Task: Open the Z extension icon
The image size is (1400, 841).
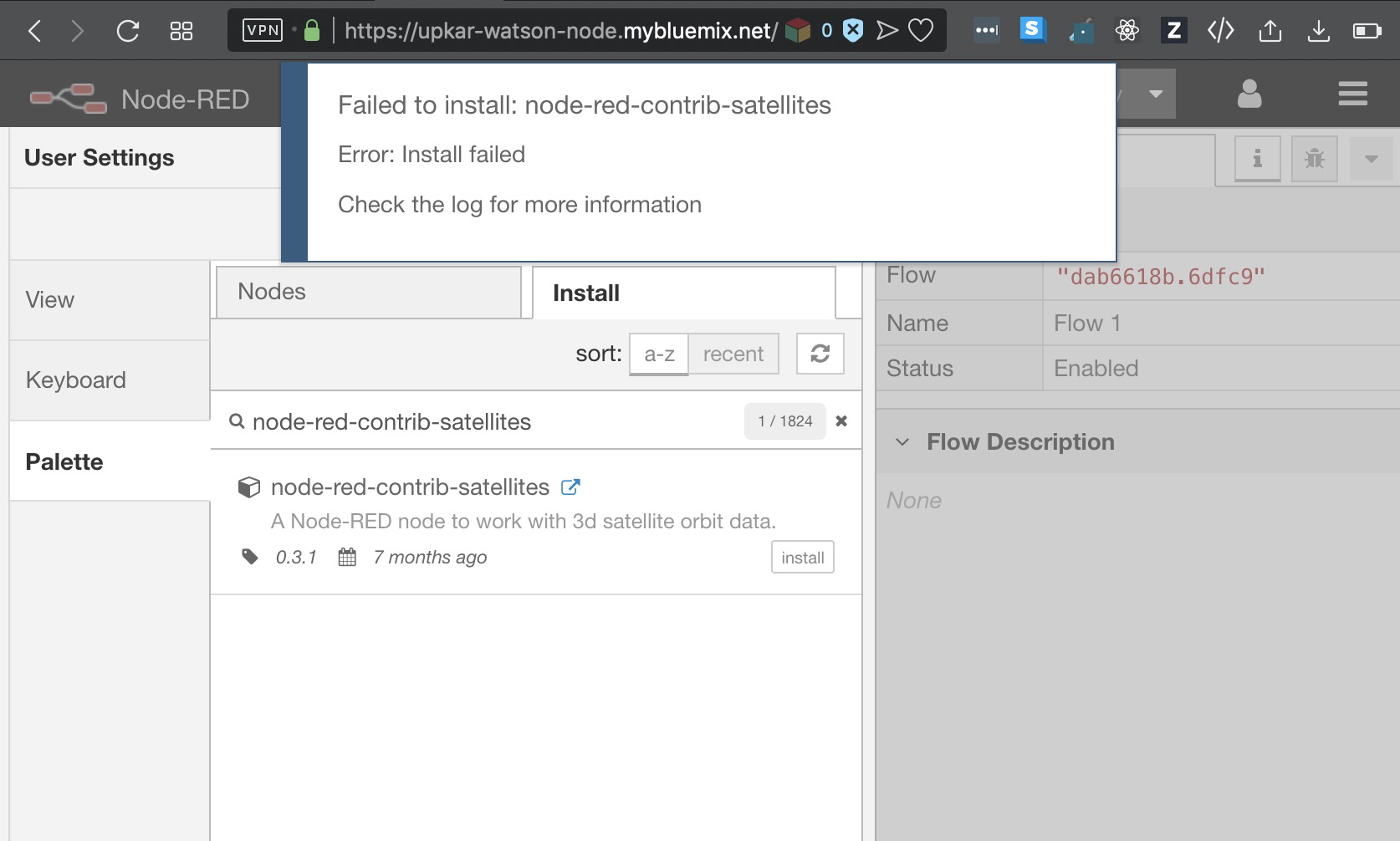Action: 1173,31
